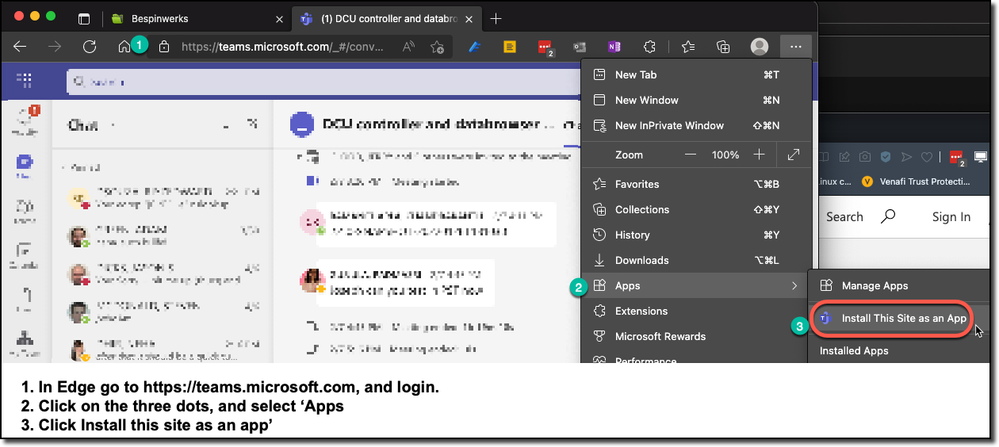999x447 pixels.
Task: Open the Teams app launcher grid
Action: [x=25, y=80]
